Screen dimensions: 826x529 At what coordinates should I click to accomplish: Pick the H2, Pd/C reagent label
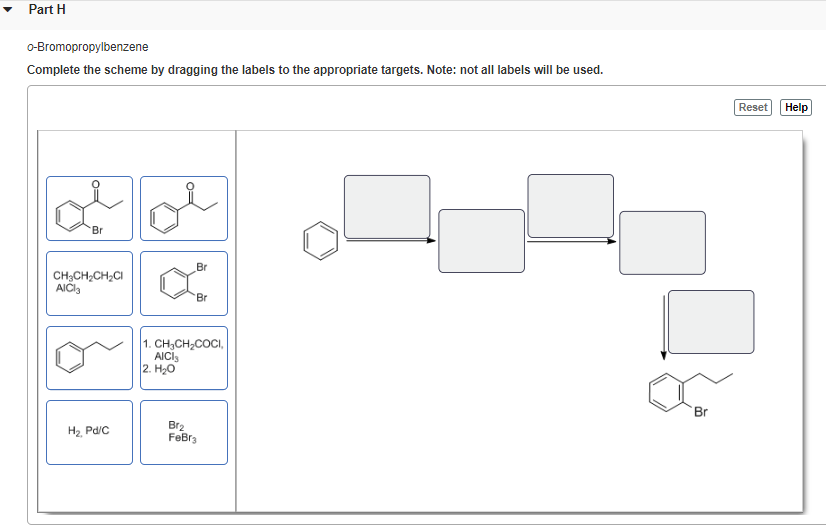coord(90,433)
